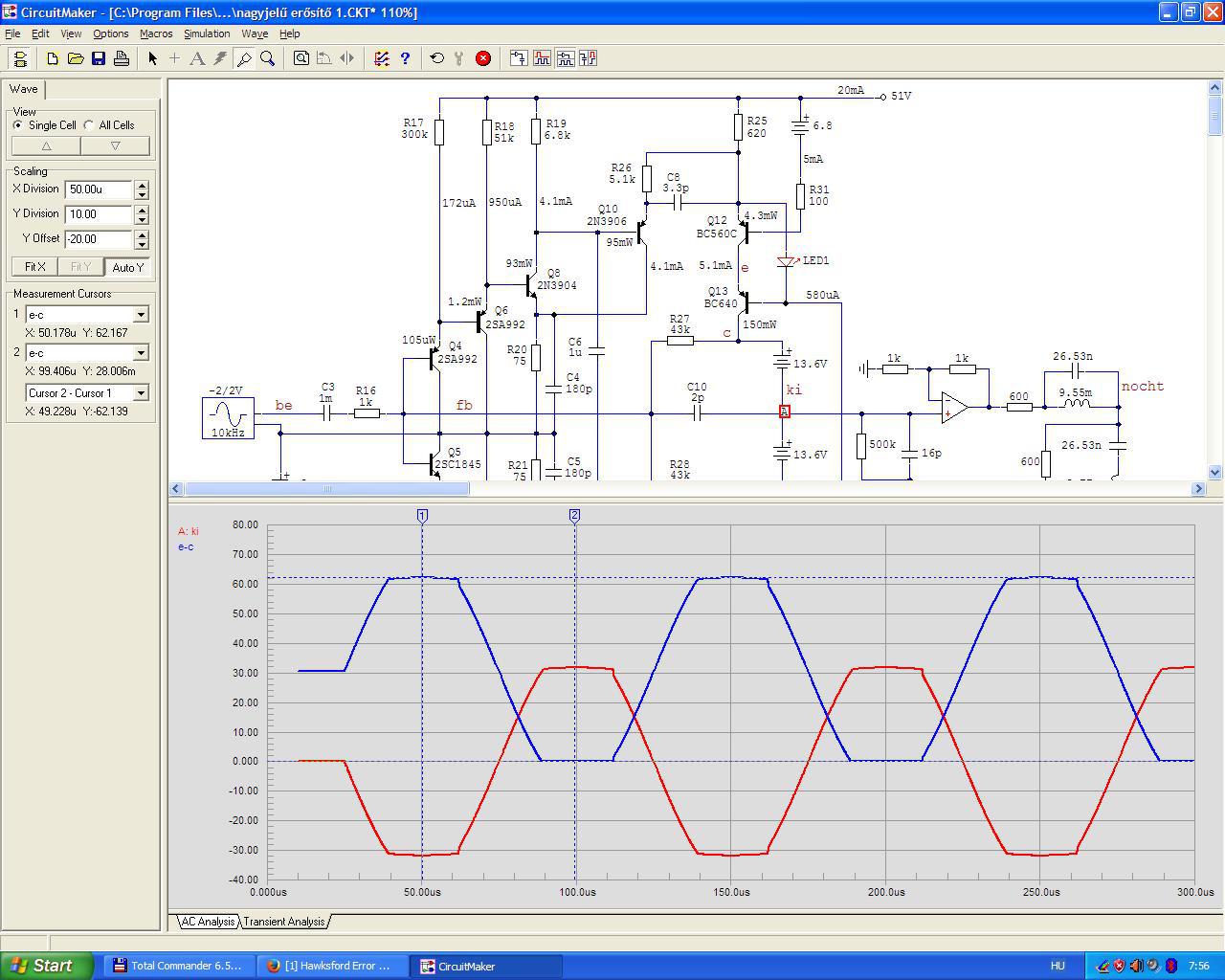Open the Simulation menu
Screen dimensions: 1225x980
tap(207, 33)
